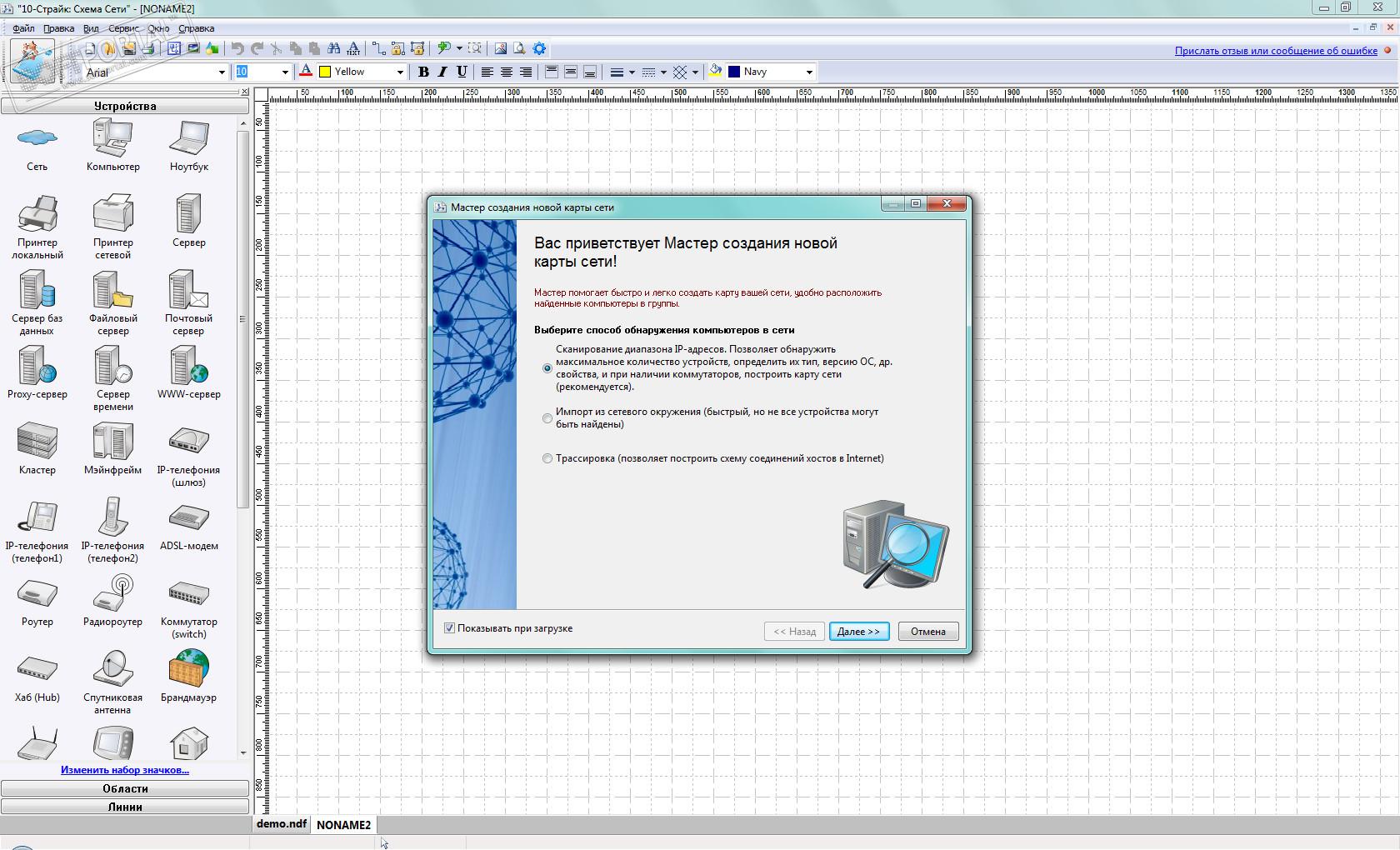Toggle underline text formatting
This screenshot has height=850, width=1400.
pos(462,72)
